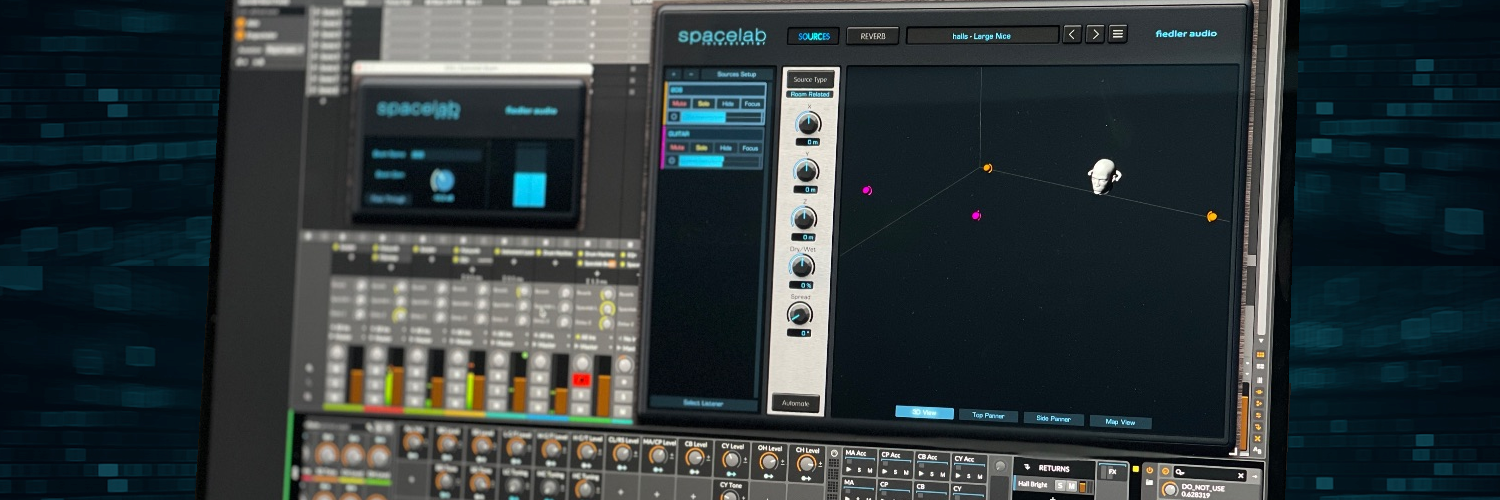Select the orange source at the room corner

point(987,168)
